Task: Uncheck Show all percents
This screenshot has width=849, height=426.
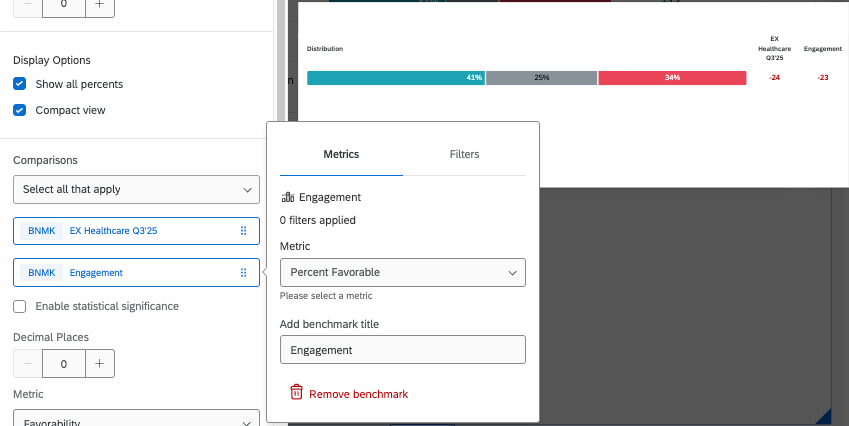Action: pyautogui.click(x=19, y=84)
